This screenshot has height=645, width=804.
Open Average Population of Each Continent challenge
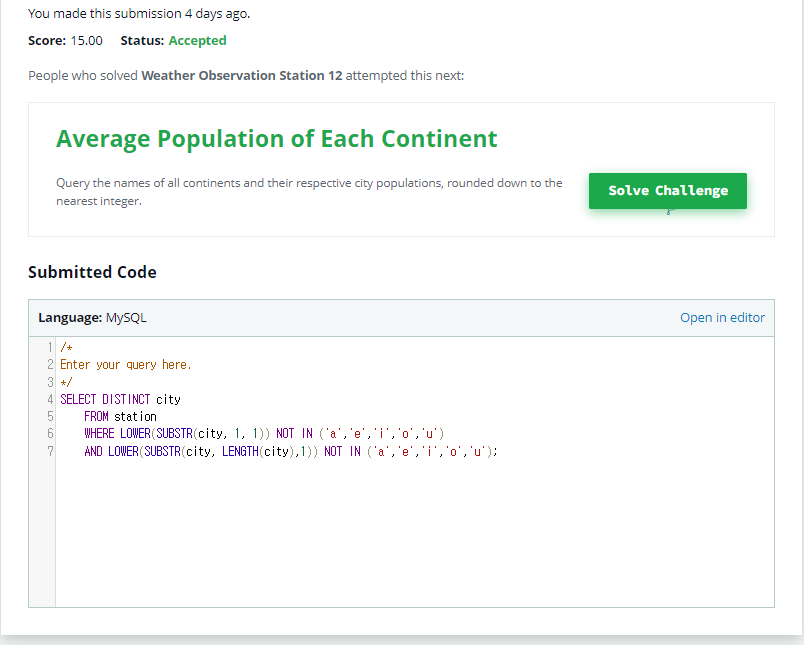pos(276,138)
